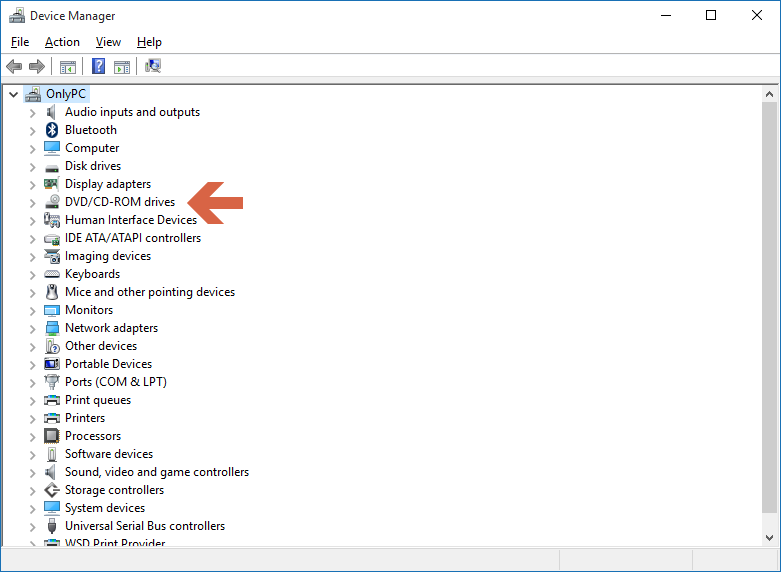Click the Audio inputs and outputs speaker icon

click(x=51, y=112)
